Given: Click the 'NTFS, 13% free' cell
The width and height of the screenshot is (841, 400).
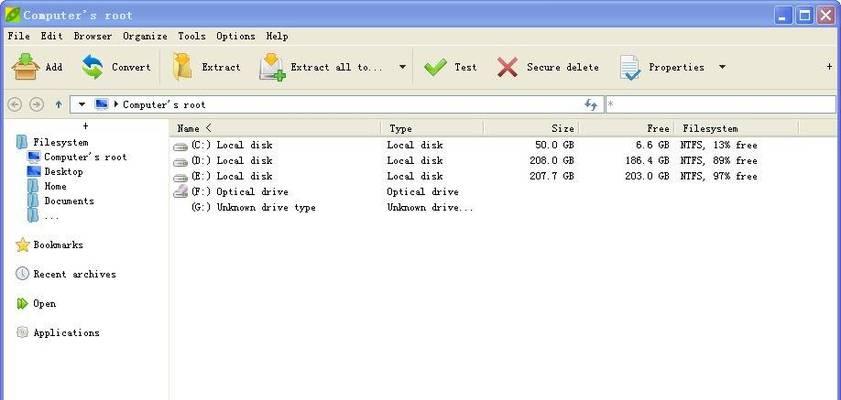Looking at the screenshot, I should point(719,145).
